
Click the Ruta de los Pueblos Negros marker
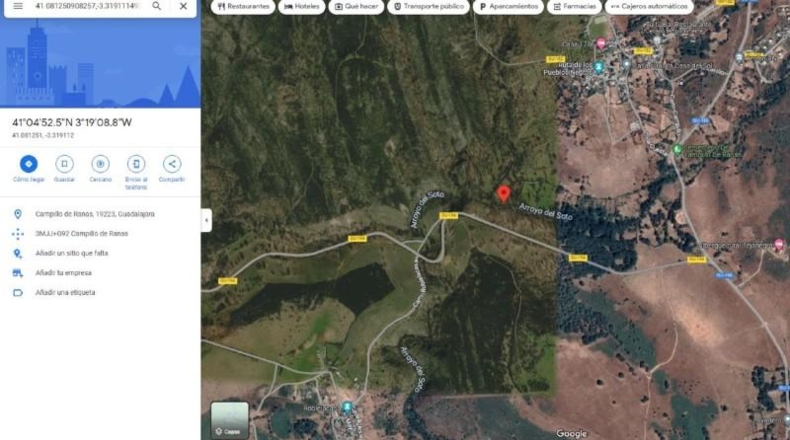click(599, 67)
